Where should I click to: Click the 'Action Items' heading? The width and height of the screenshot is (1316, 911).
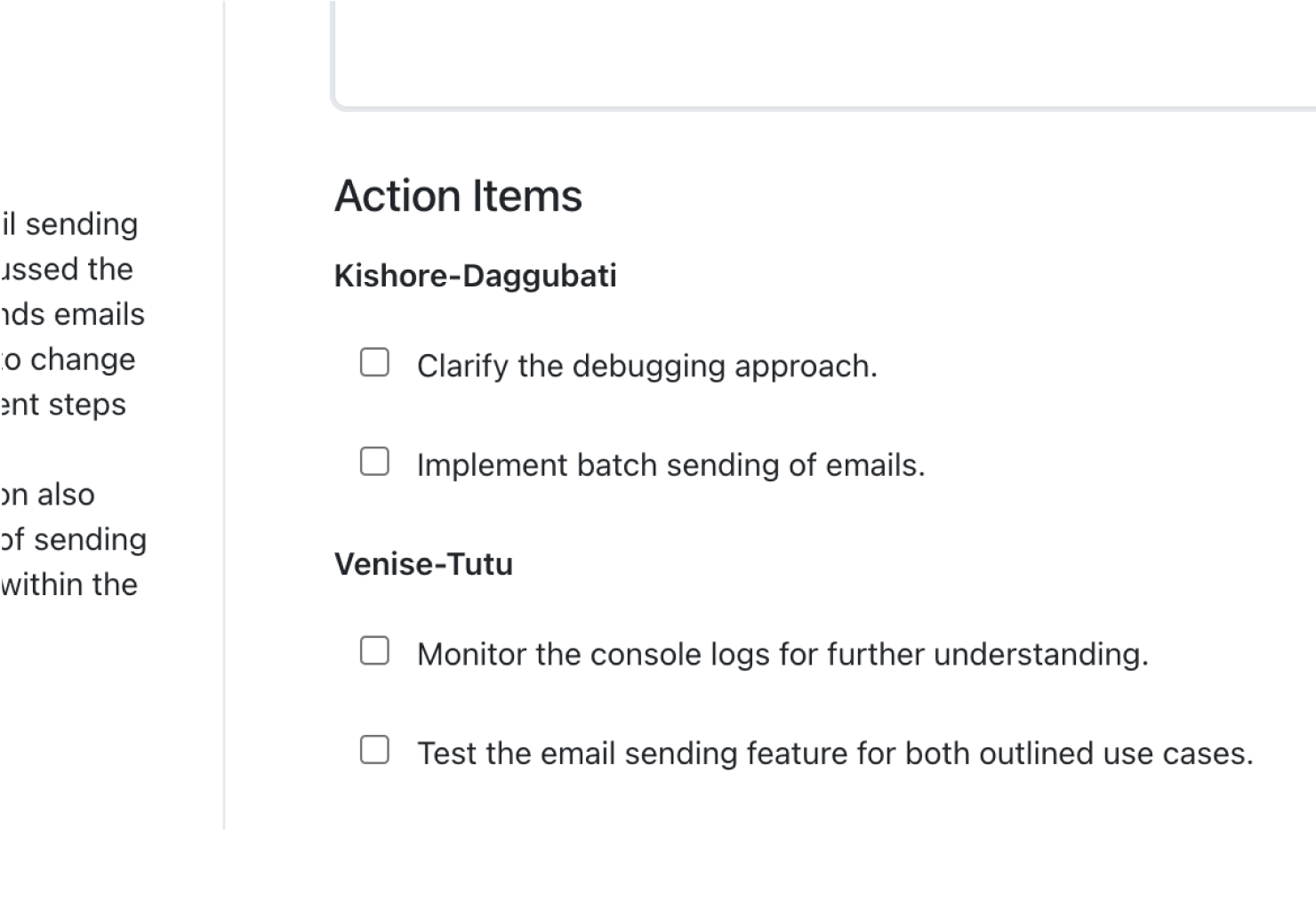click(458, 196)
